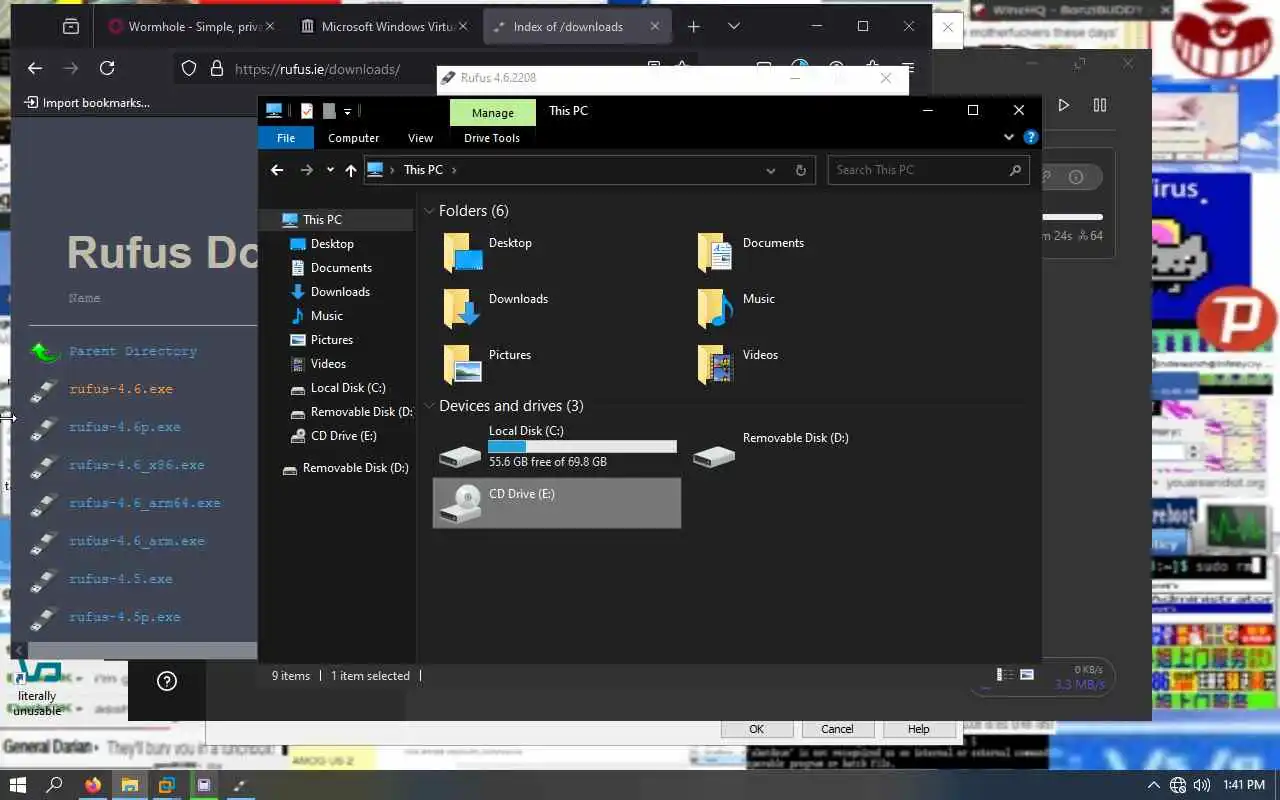
Task: Open the Drive Tools ribbon tab
Action: [x=492, y=138]
